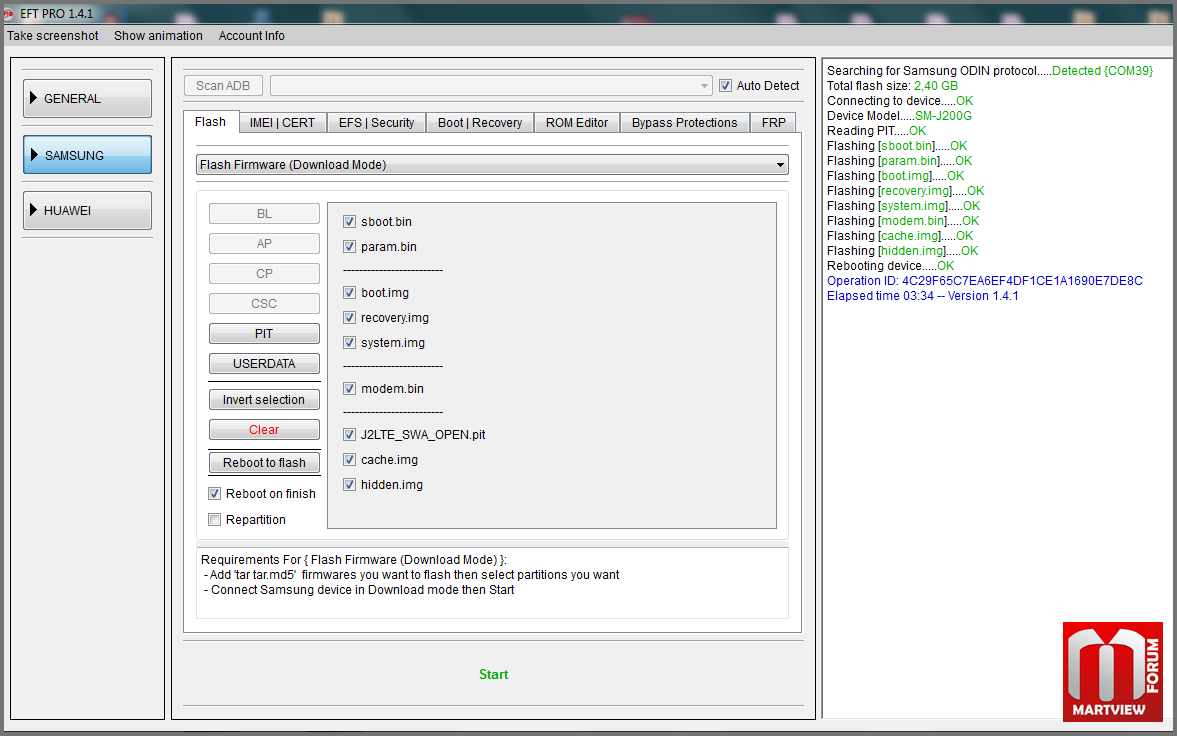Click the BL file button
The width and height of the screenshot is (1177, 736).
point(264,213)
